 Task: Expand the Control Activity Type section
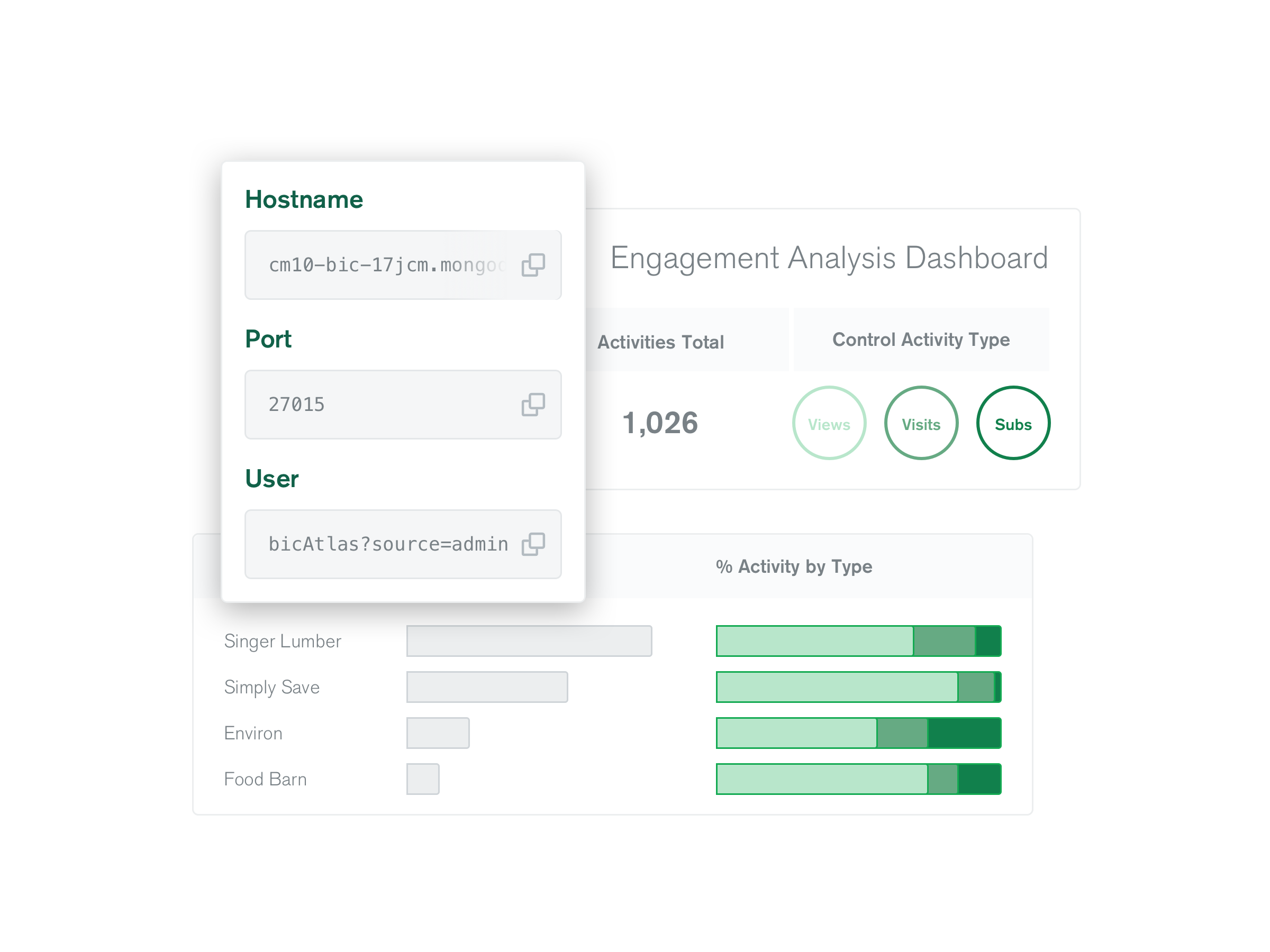pyautogui.click(x=920, y=339)
